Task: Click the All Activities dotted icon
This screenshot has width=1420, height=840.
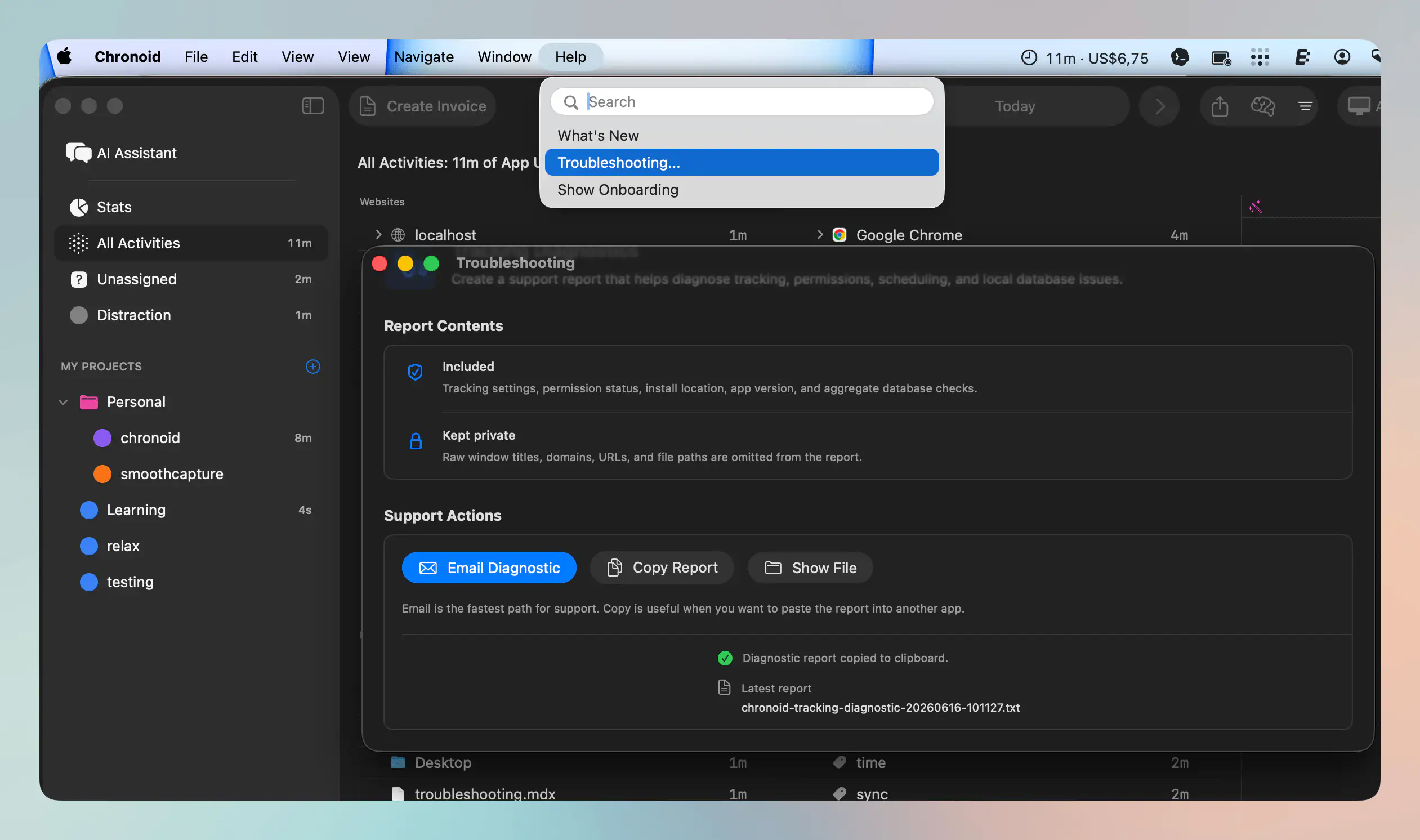Action: pos(79,243)
